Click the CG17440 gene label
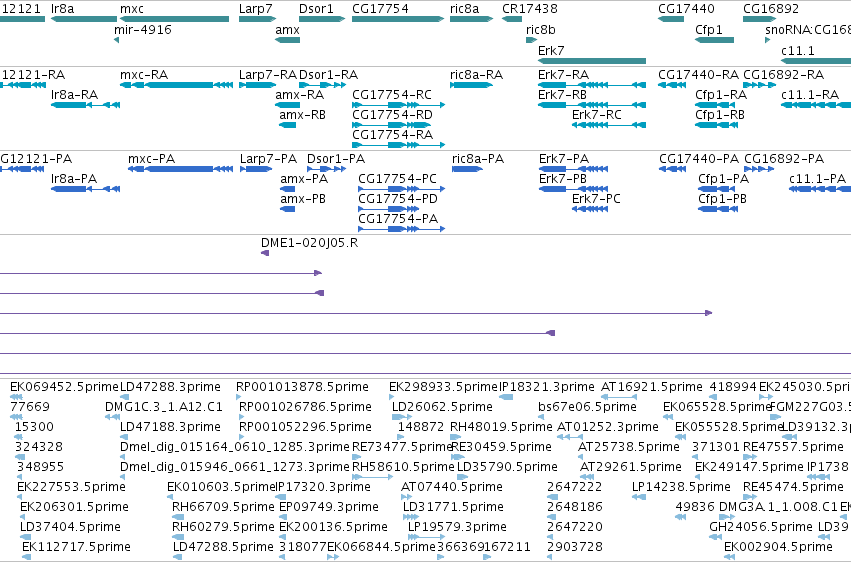This screenshot has width=851, height=562. pyautogui.click(x=686, y=9)
